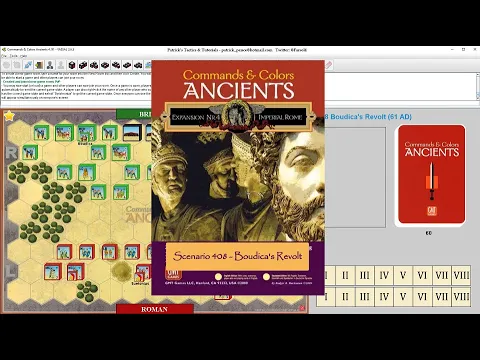Roll three dice using the three-dice icon
The width and height of the screenshot is (480, 360).
(x=94, y=65)
